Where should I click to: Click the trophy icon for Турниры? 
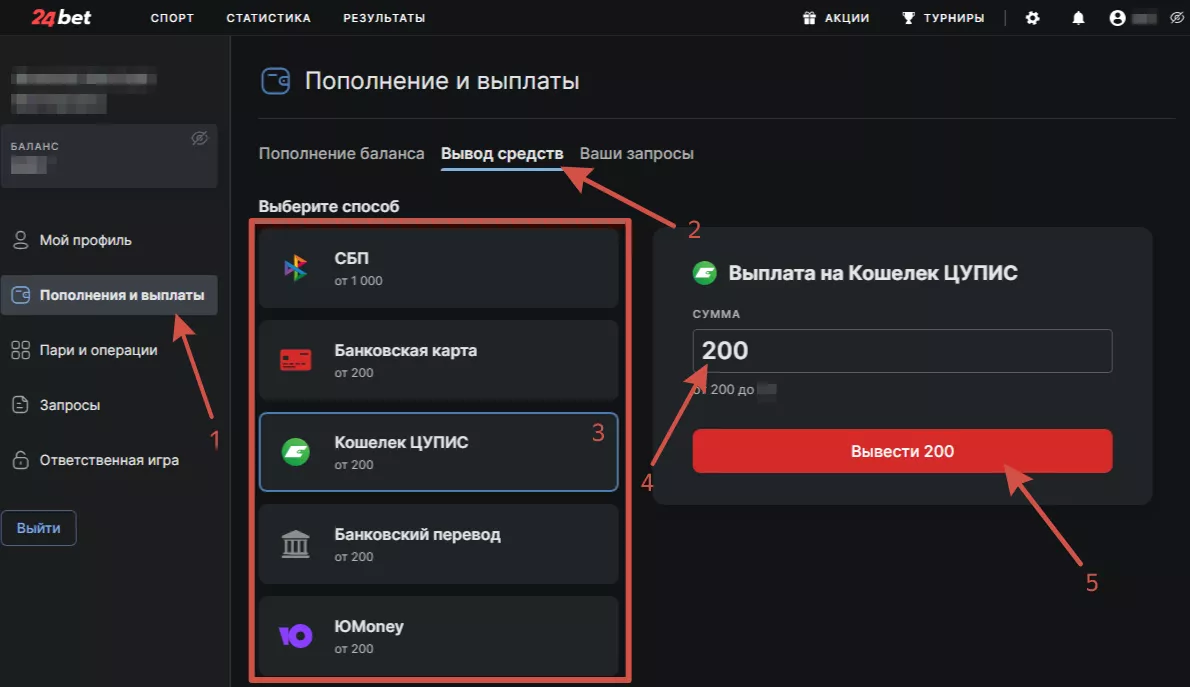(908, 18)
